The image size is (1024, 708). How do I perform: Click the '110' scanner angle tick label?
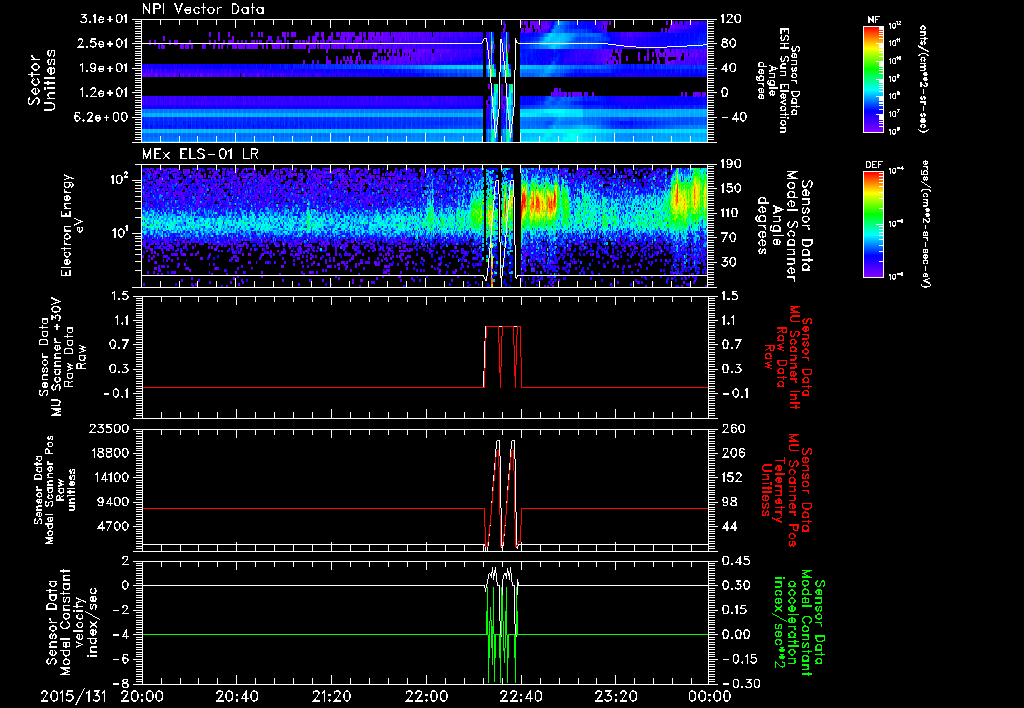coord(731,213)
